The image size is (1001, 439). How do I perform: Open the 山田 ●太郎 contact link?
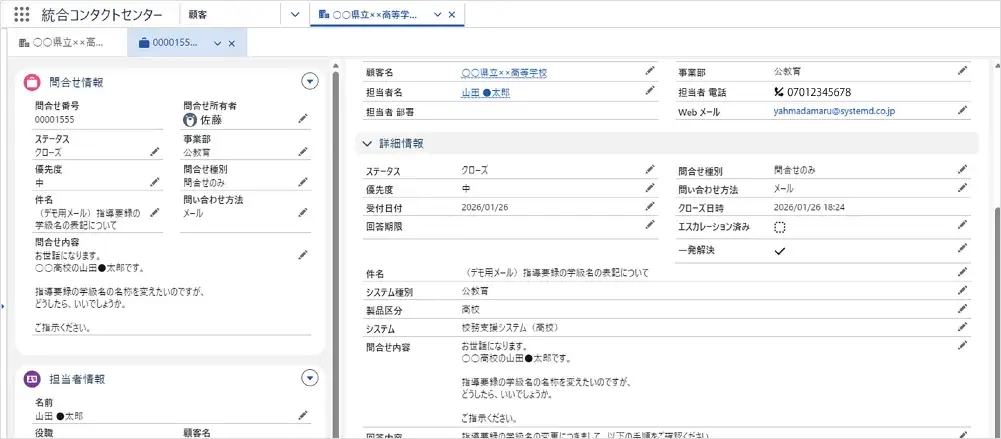(485, 93)
